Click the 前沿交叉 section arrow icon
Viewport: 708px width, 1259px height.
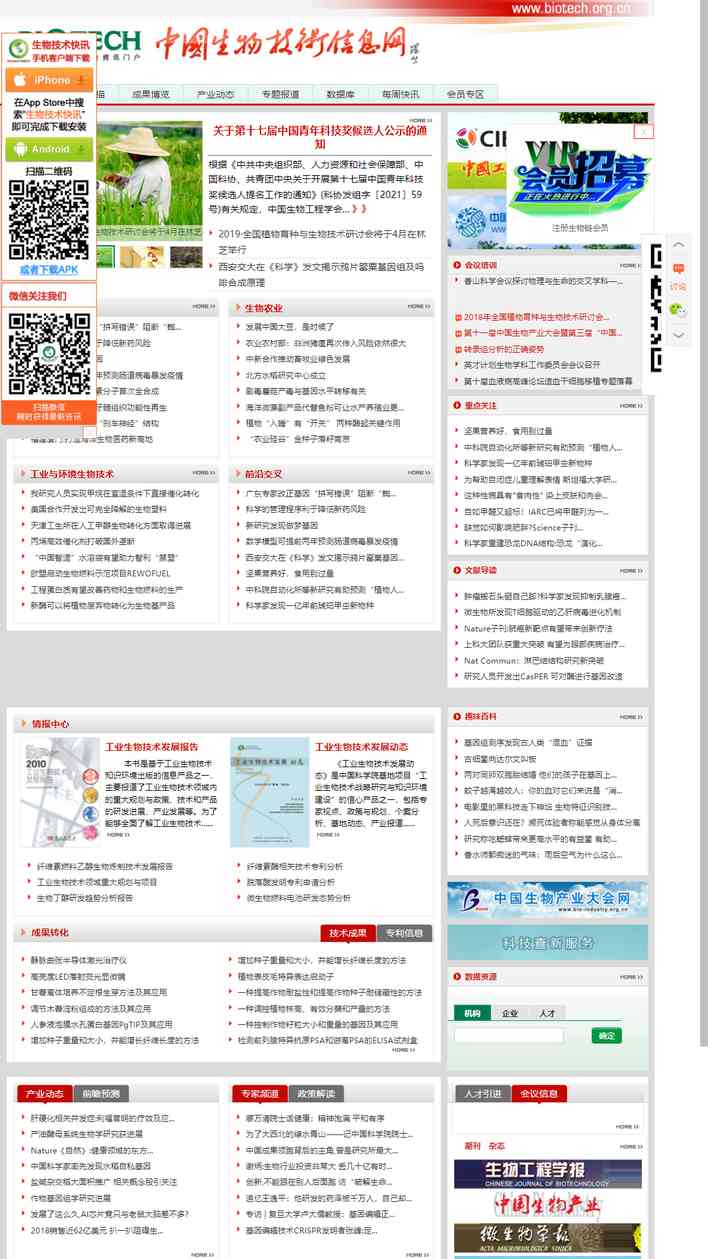[x=237, y=474]
